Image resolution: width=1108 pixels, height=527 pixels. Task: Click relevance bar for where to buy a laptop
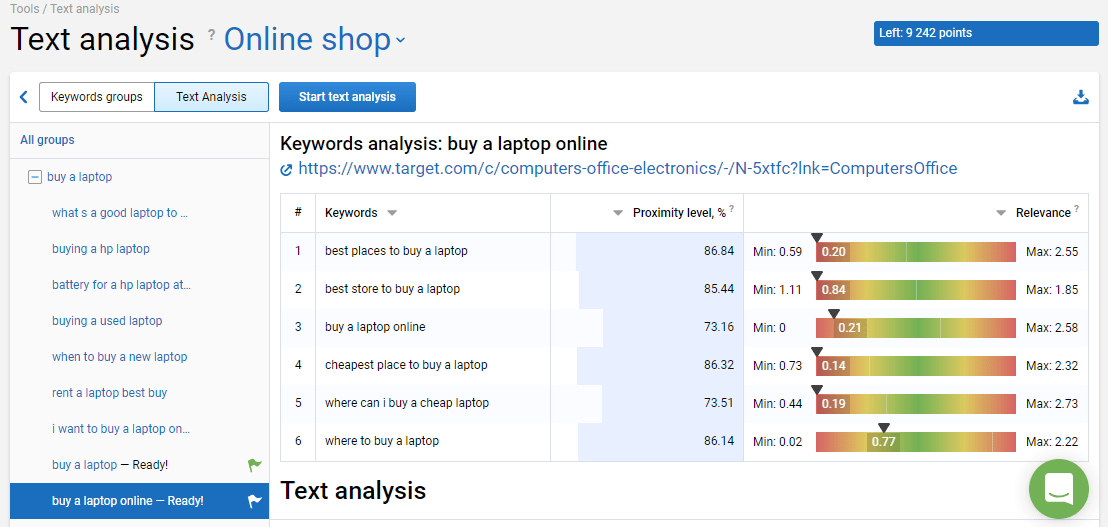pos(916,442)
